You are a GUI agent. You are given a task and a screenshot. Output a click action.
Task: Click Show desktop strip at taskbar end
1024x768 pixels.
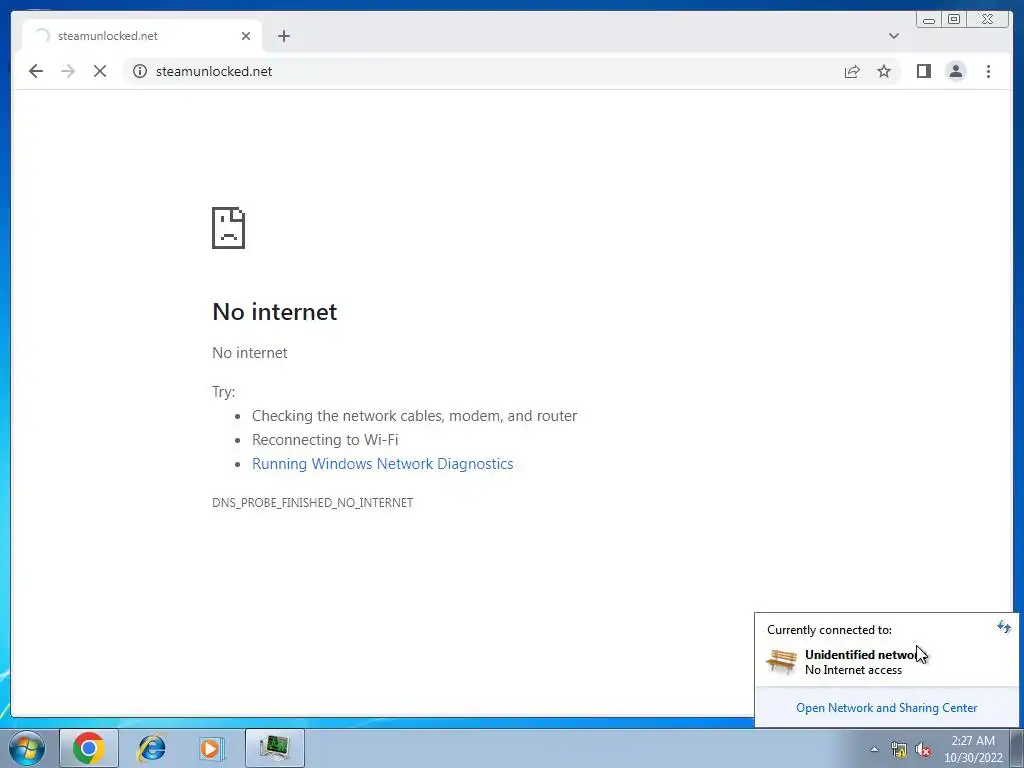pos(1017,749)
